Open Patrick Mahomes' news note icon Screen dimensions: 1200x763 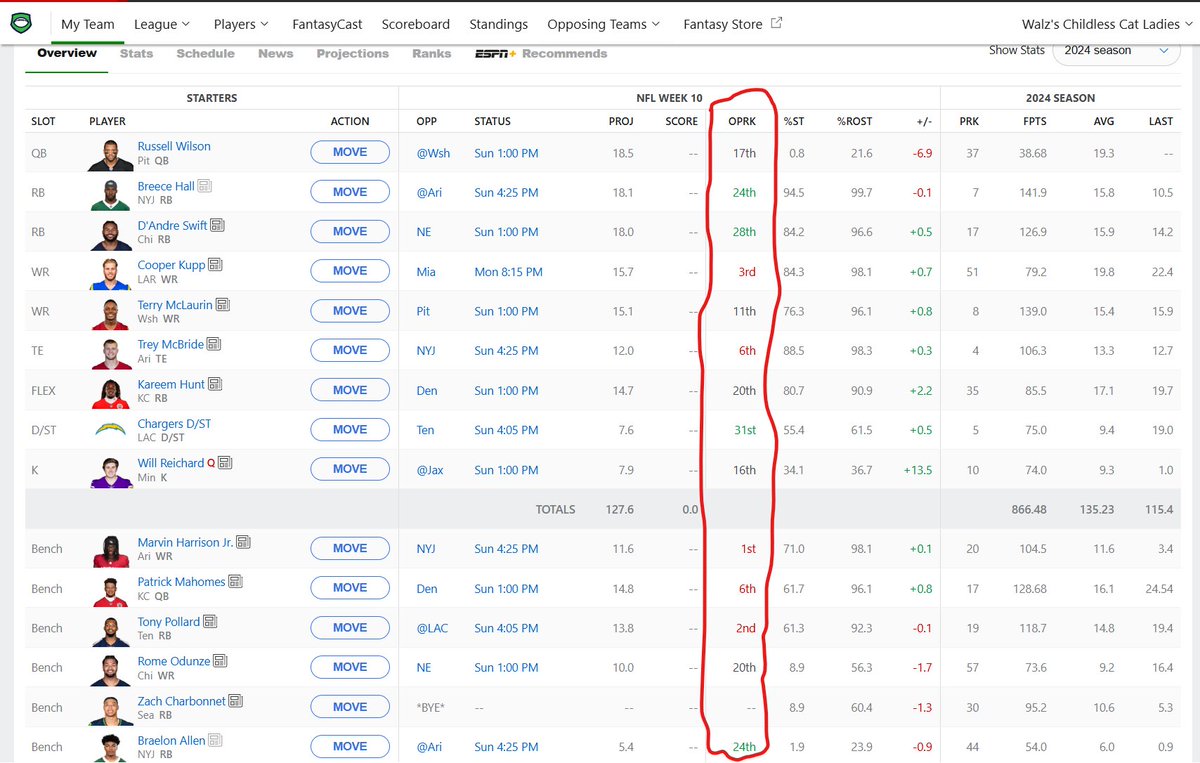235,582
